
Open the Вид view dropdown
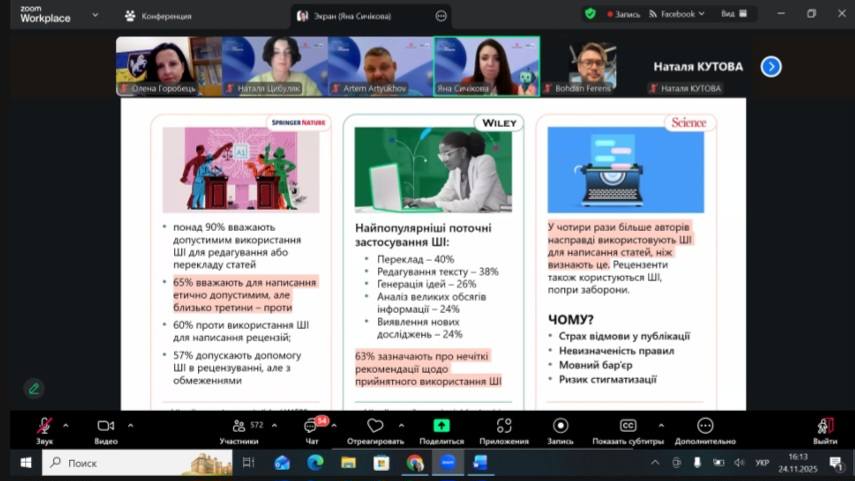click(732, 14)
